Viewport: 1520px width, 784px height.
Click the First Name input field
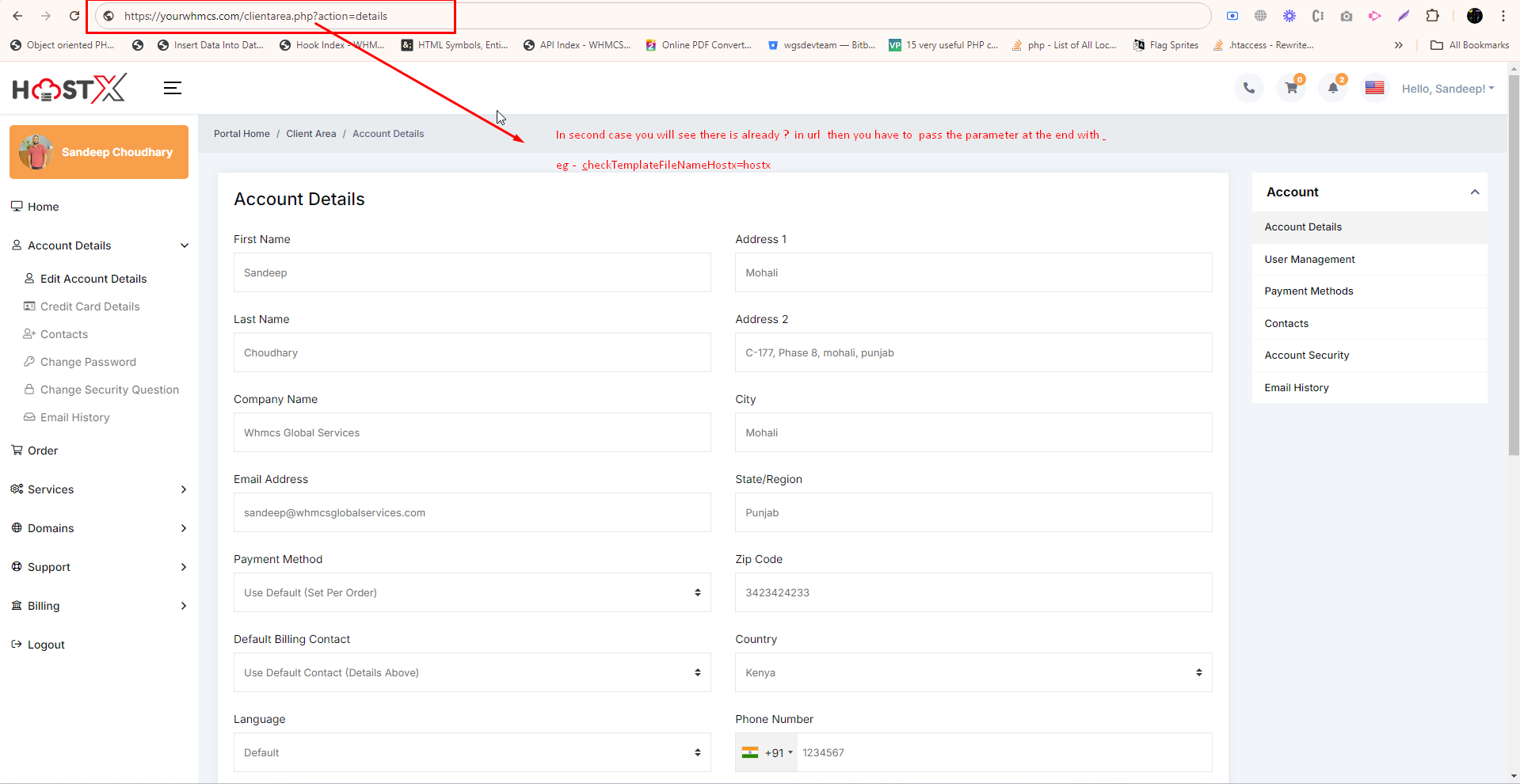(471, 272)
